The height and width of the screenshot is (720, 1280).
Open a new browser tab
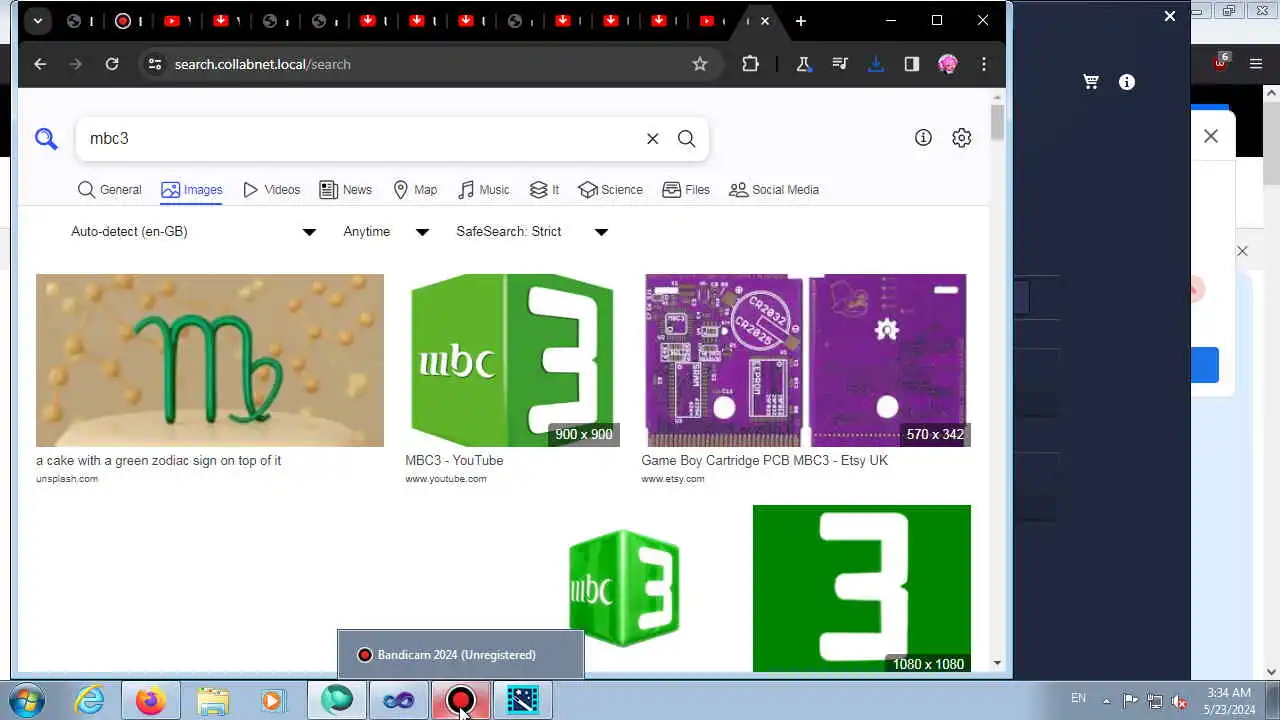801,21
